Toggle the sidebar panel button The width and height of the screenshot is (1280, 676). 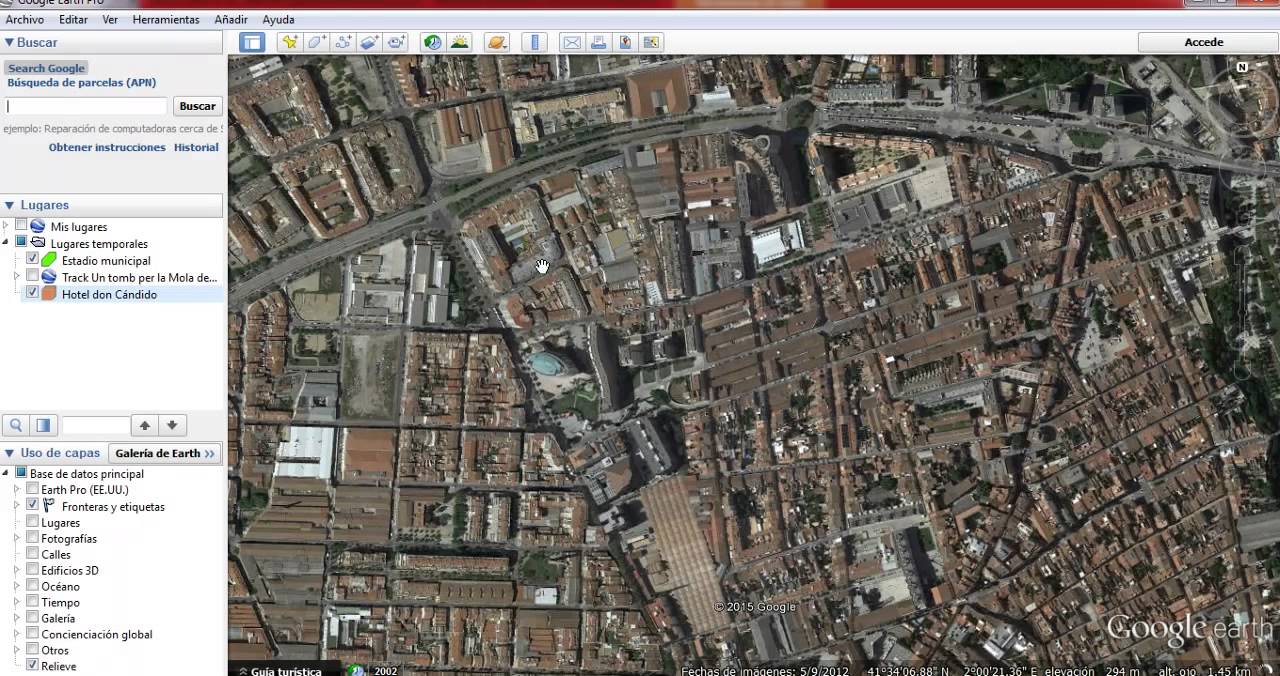(251, 42)
